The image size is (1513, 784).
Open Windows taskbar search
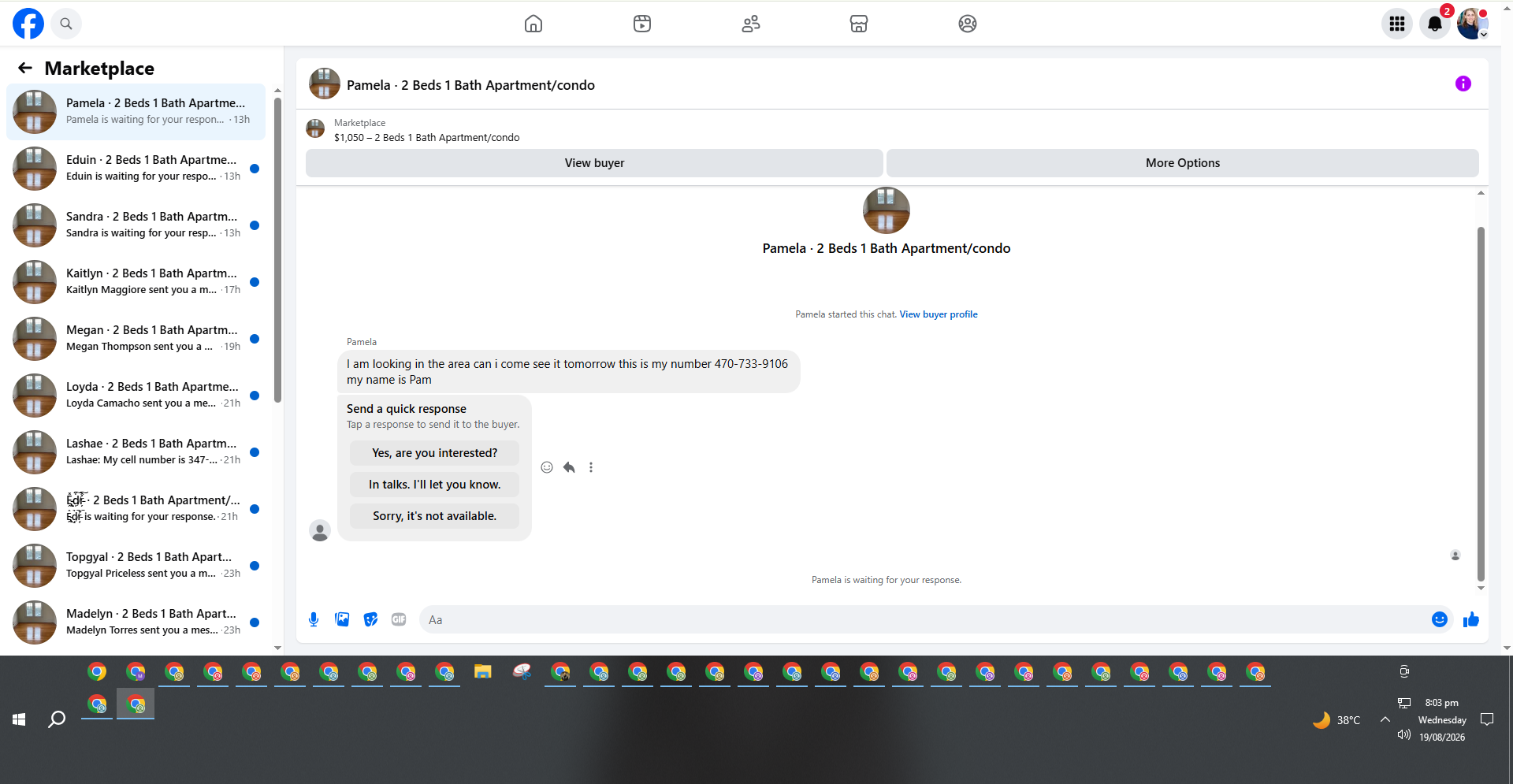pyautogui.click(x=57, y=719)
